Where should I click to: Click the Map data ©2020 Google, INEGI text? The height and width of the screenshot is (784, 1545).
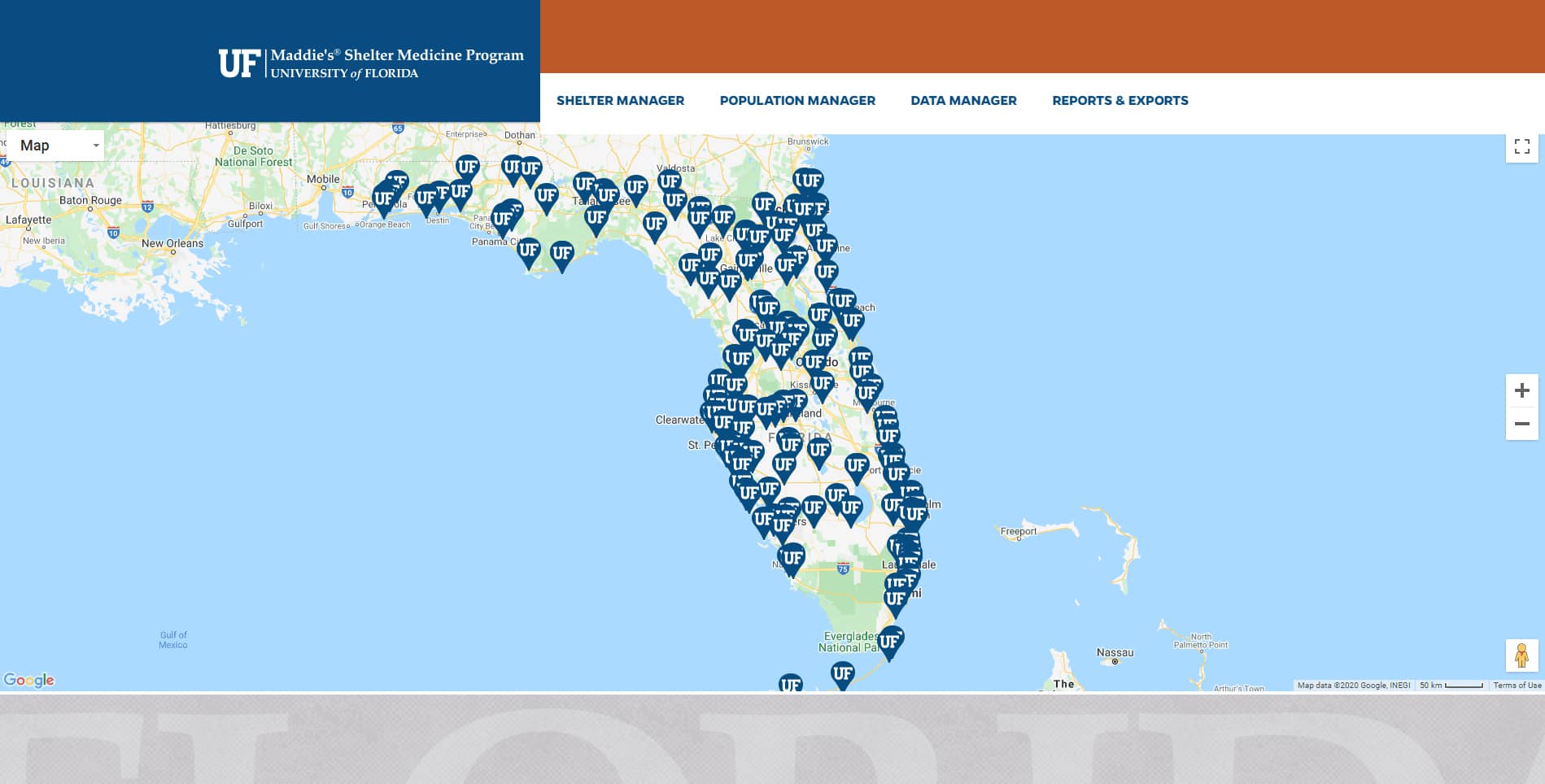[1354, 686]
